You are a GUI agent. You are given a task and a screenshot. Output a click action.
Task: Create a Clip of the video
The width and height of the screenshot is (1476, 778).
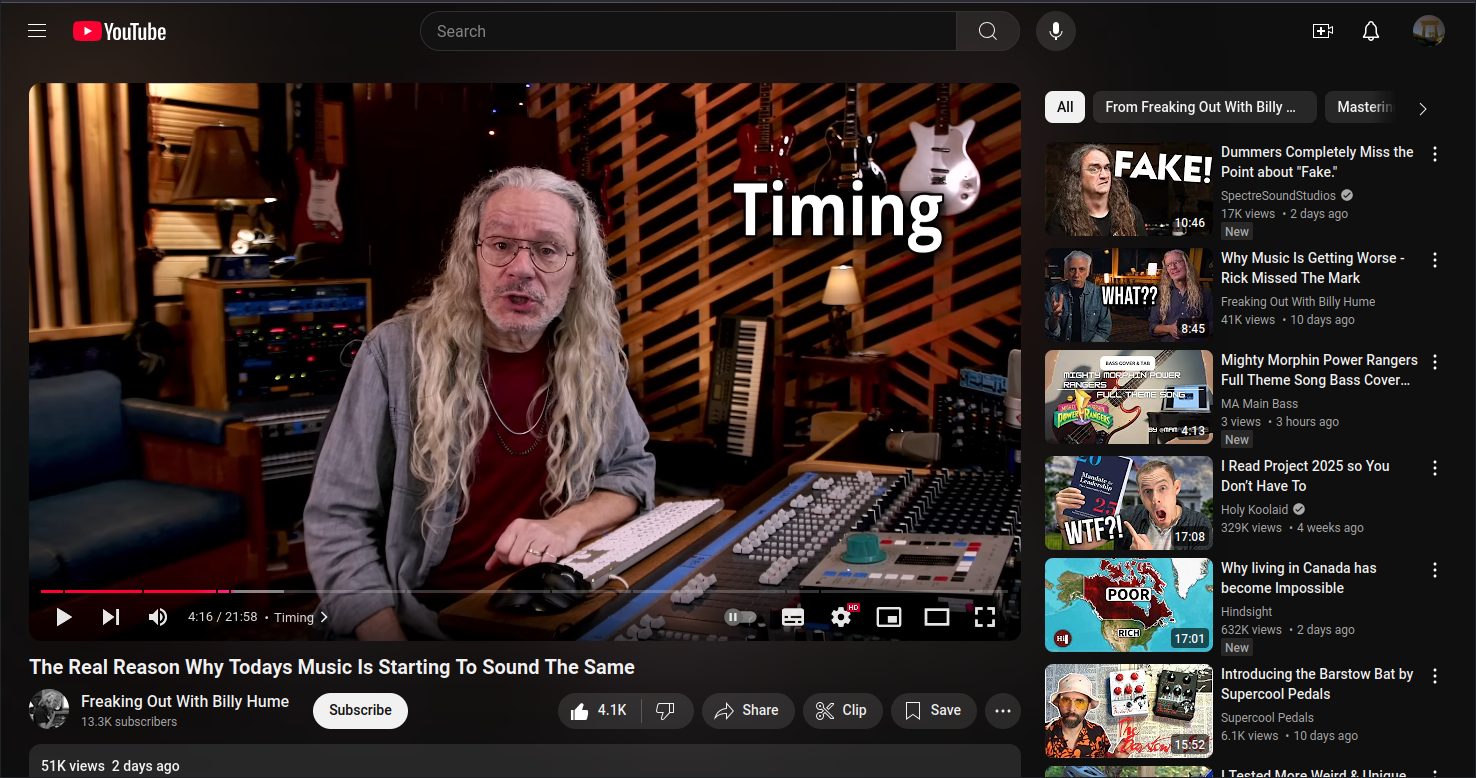pyautogui.click(x=842, y=711)
